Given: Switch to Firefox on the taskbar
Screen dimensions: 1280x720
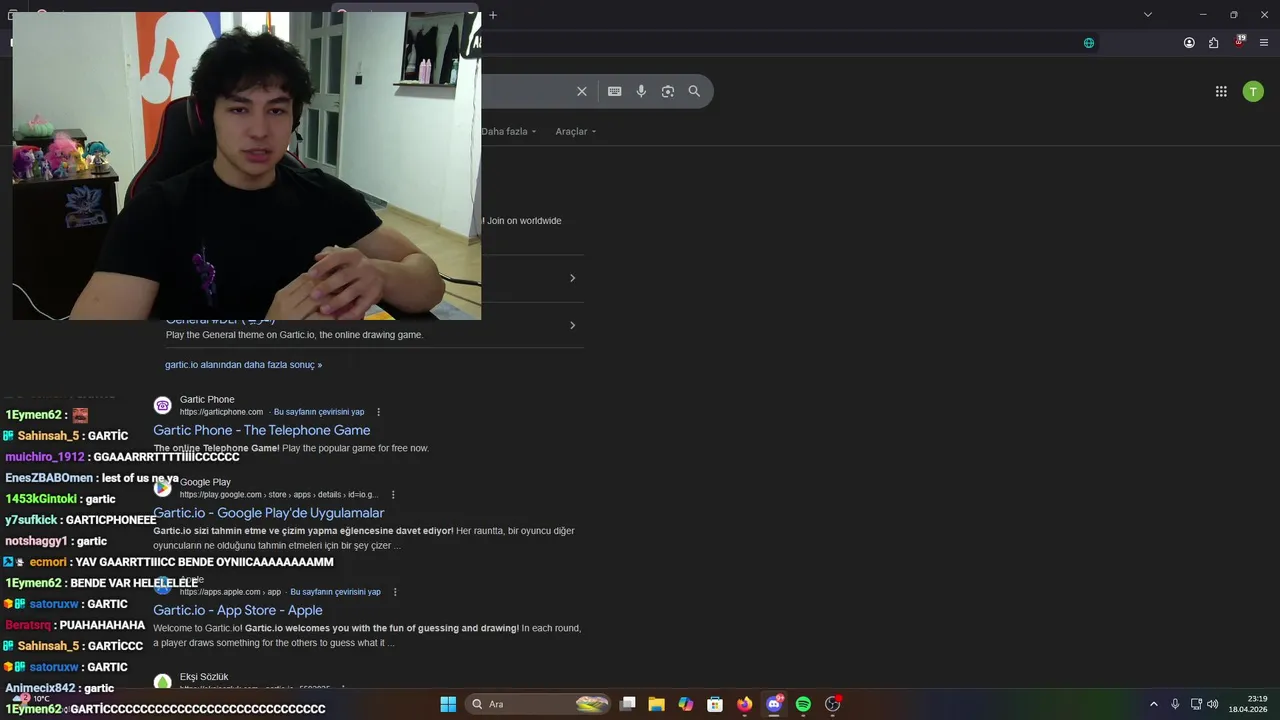Looking at the screenshot, I should 744,704.
